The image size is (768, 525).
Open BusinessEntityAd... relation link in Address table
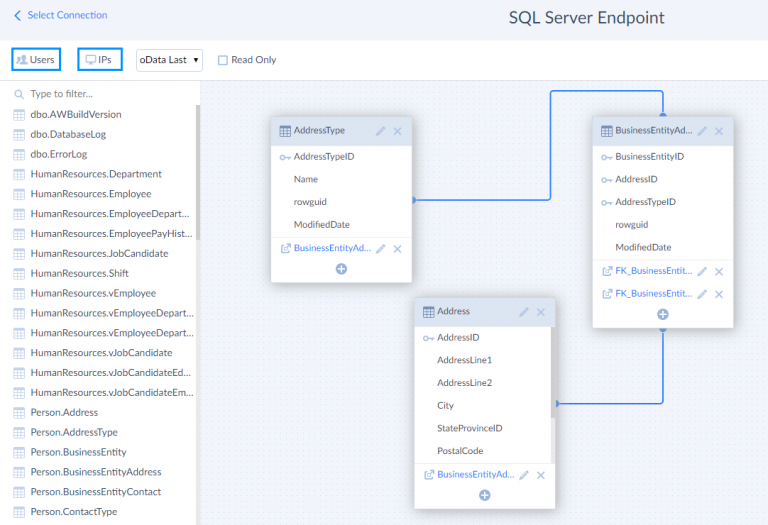[x=475, y=474]
